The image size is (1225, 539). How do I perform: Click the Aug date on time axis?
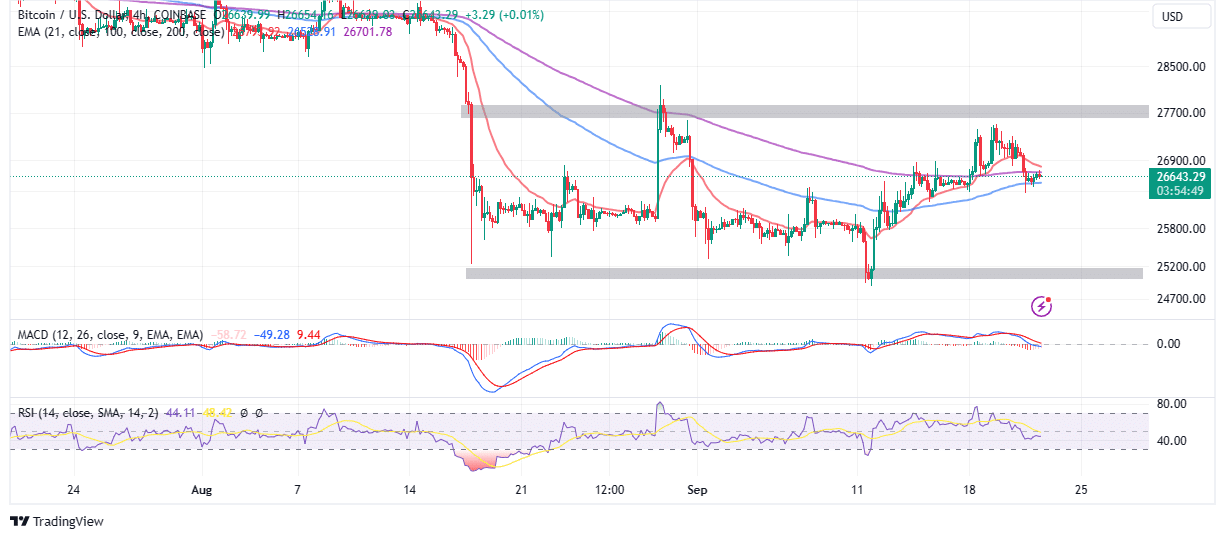202,491
